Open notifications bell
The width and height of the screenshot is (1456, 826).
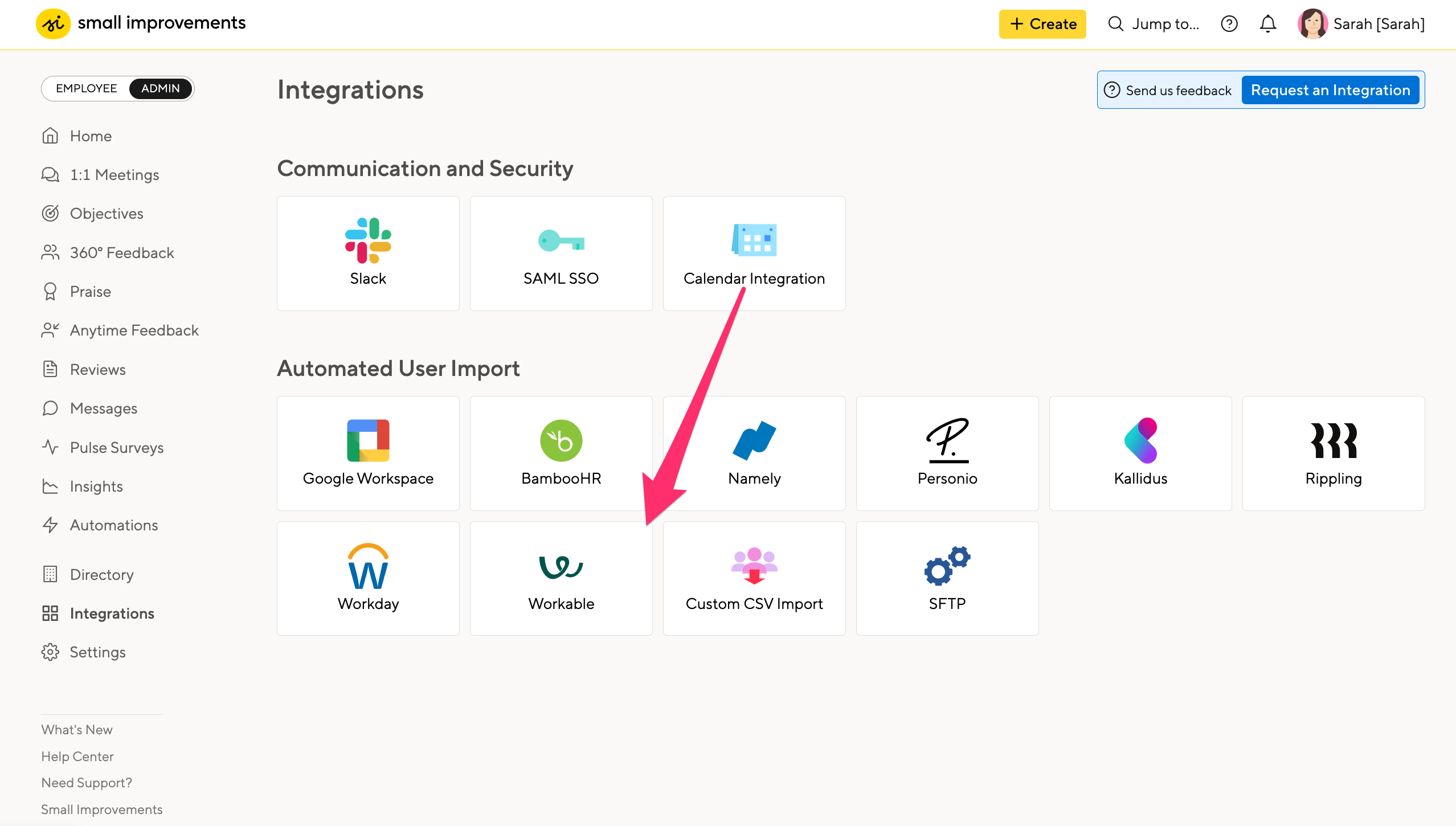1268,24
